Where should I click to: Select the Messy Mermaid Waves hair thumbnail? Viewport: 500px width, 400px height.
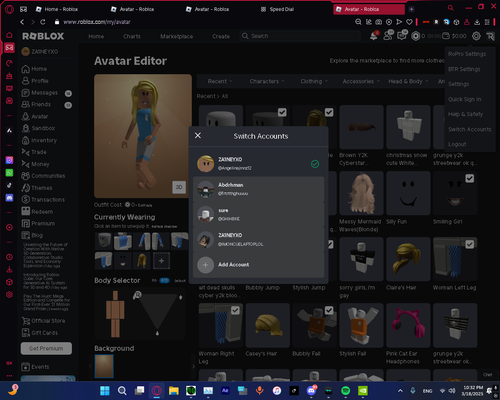click(361, 193)
